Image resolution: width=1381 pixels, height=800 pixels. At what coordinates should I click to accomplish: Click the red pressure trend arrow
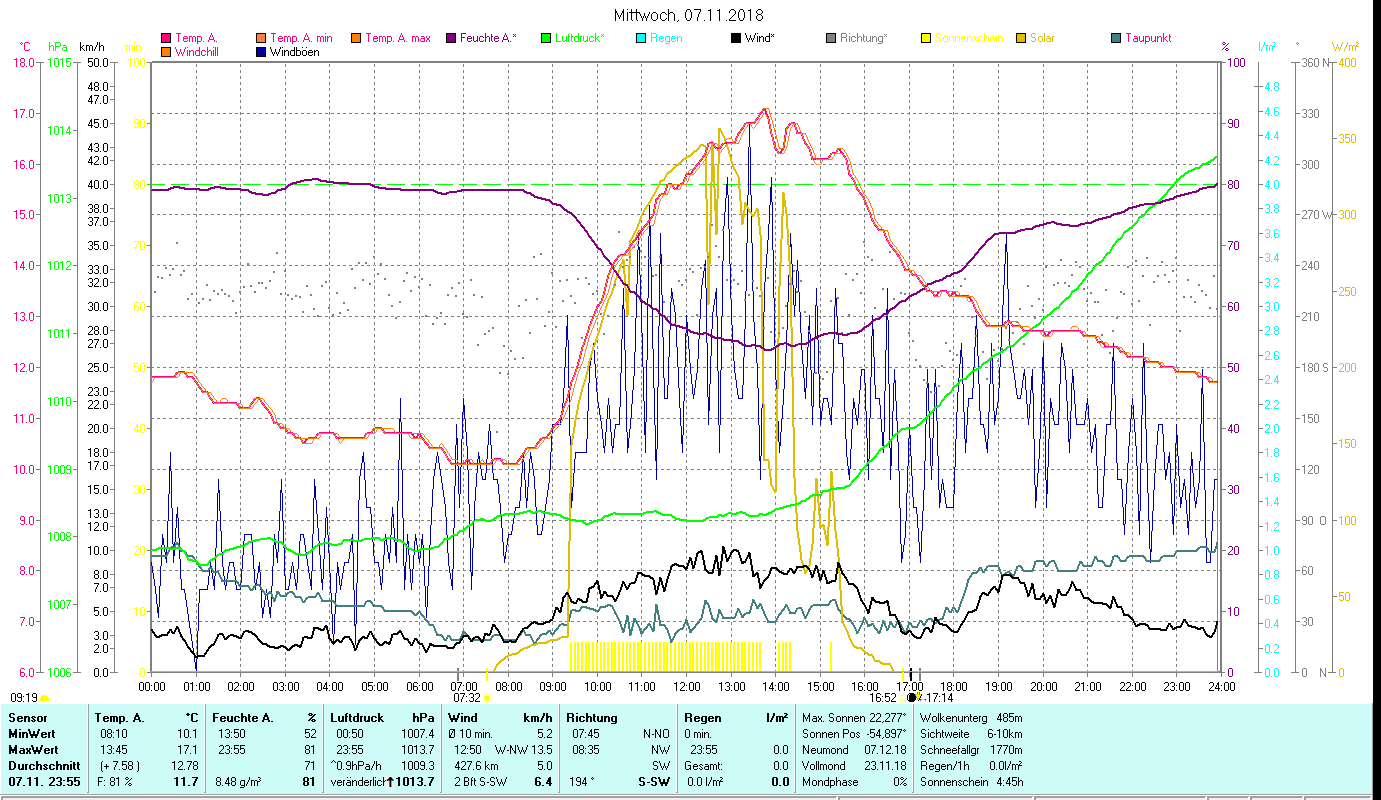tap(390, 782)
